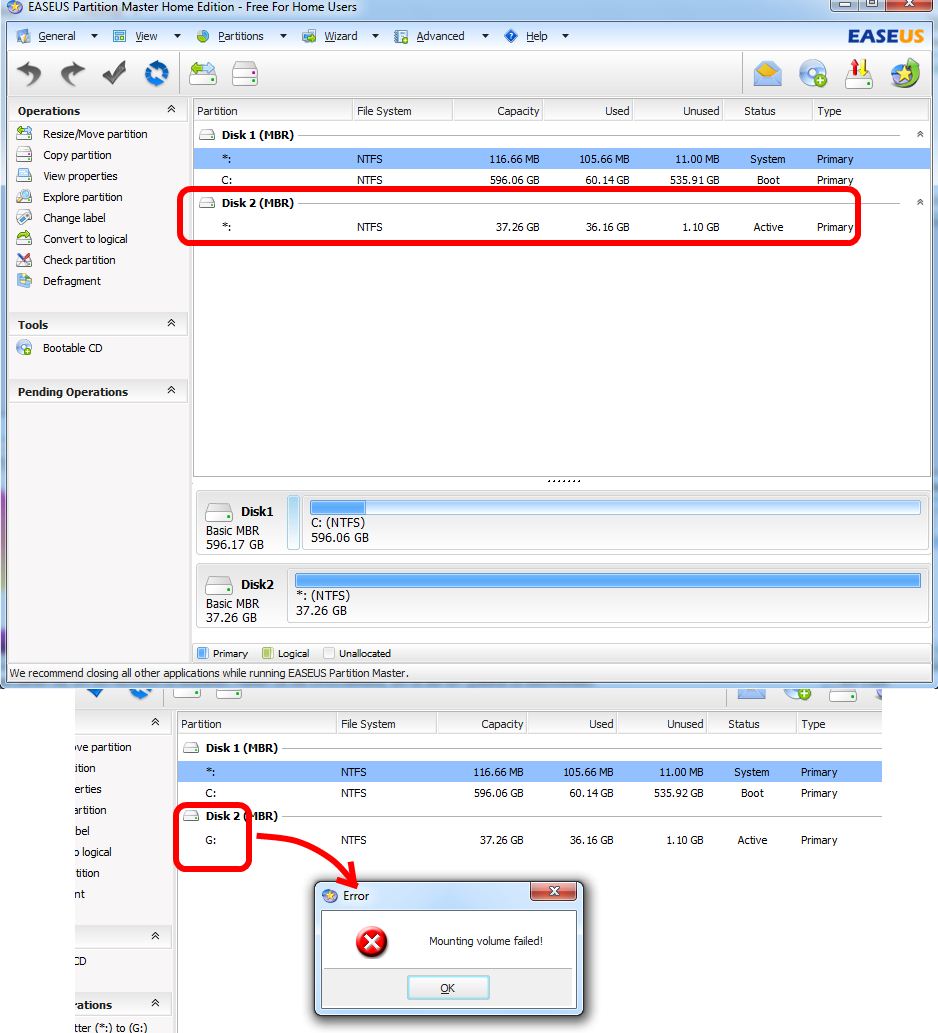Collapse the Disk 2 (MBR) group in top list
The image size is (938, 1033).
(920, 202)
